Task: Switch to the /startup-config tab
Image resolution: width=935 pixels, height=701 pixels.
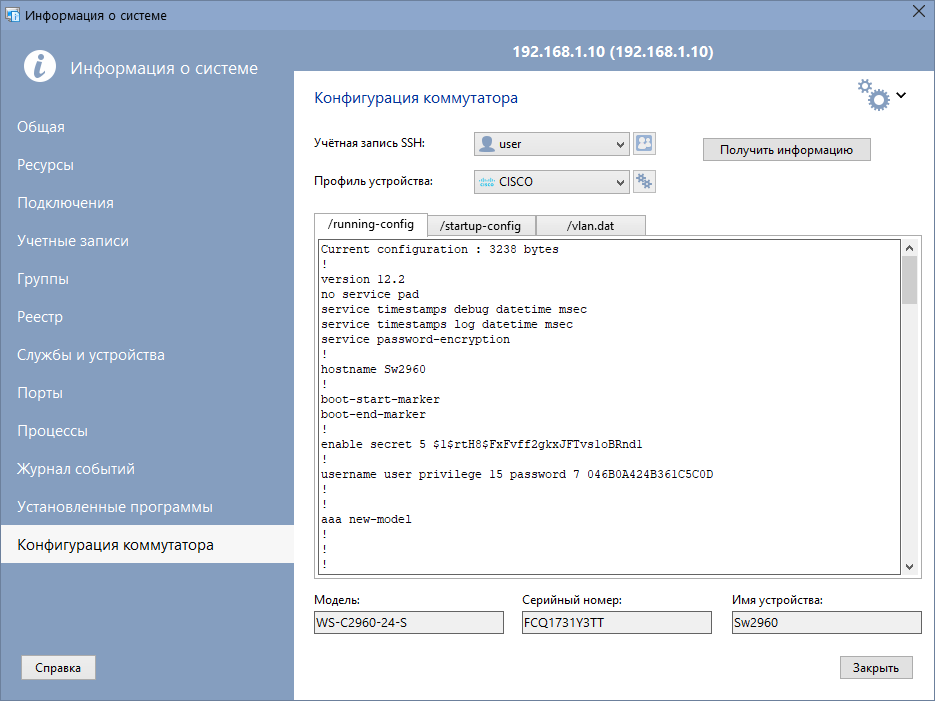Action: coord(482,225)
